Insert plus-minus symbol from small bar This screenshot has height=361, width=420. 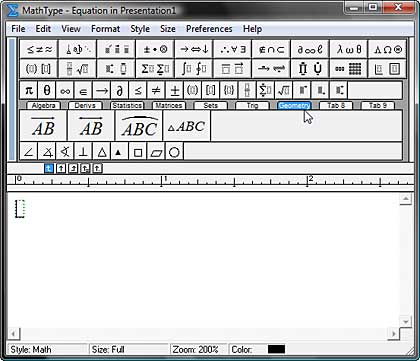tap(174, 90)
